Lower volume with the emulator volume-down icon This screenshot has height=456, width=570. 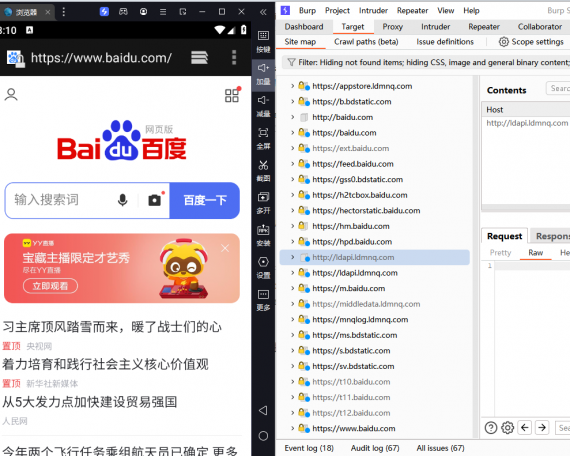(x=263, y=100)
